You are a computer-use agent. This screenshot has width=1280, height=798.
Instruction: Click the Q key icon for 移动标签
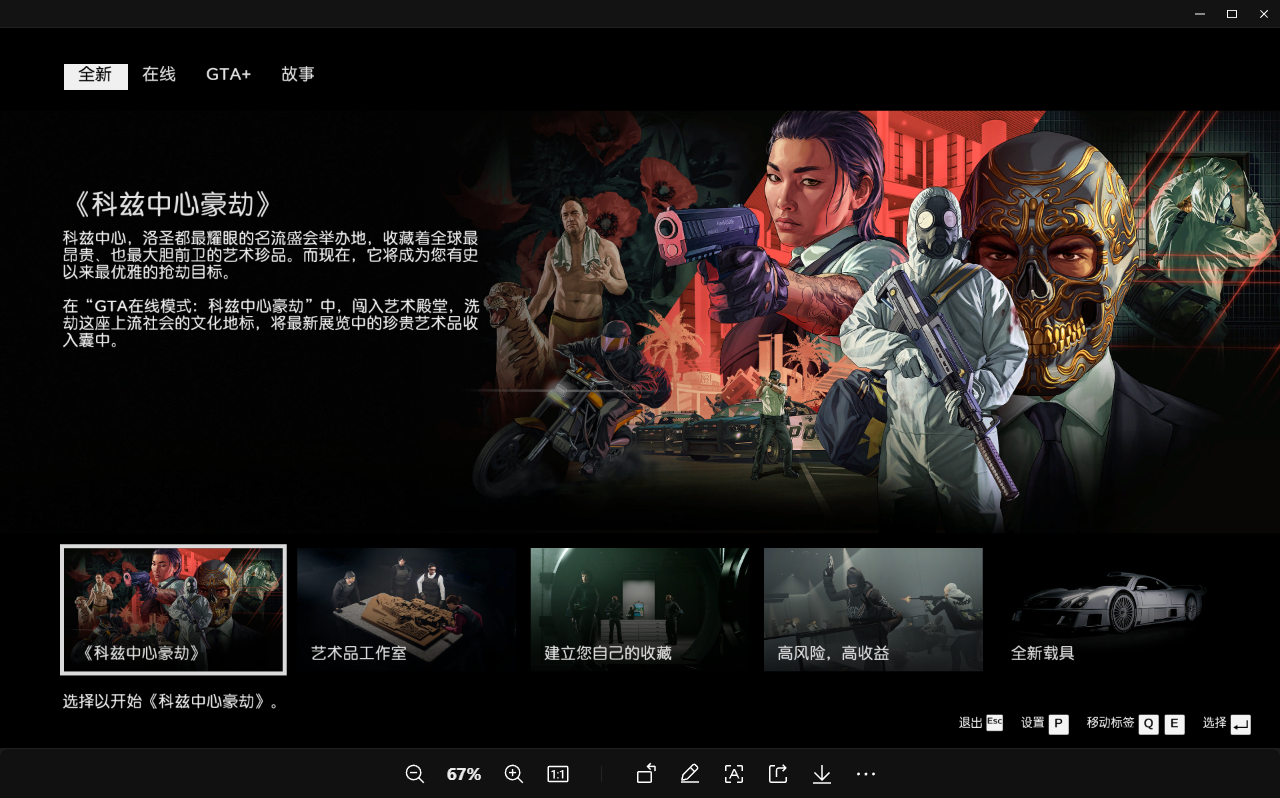tap(1148, 724)
